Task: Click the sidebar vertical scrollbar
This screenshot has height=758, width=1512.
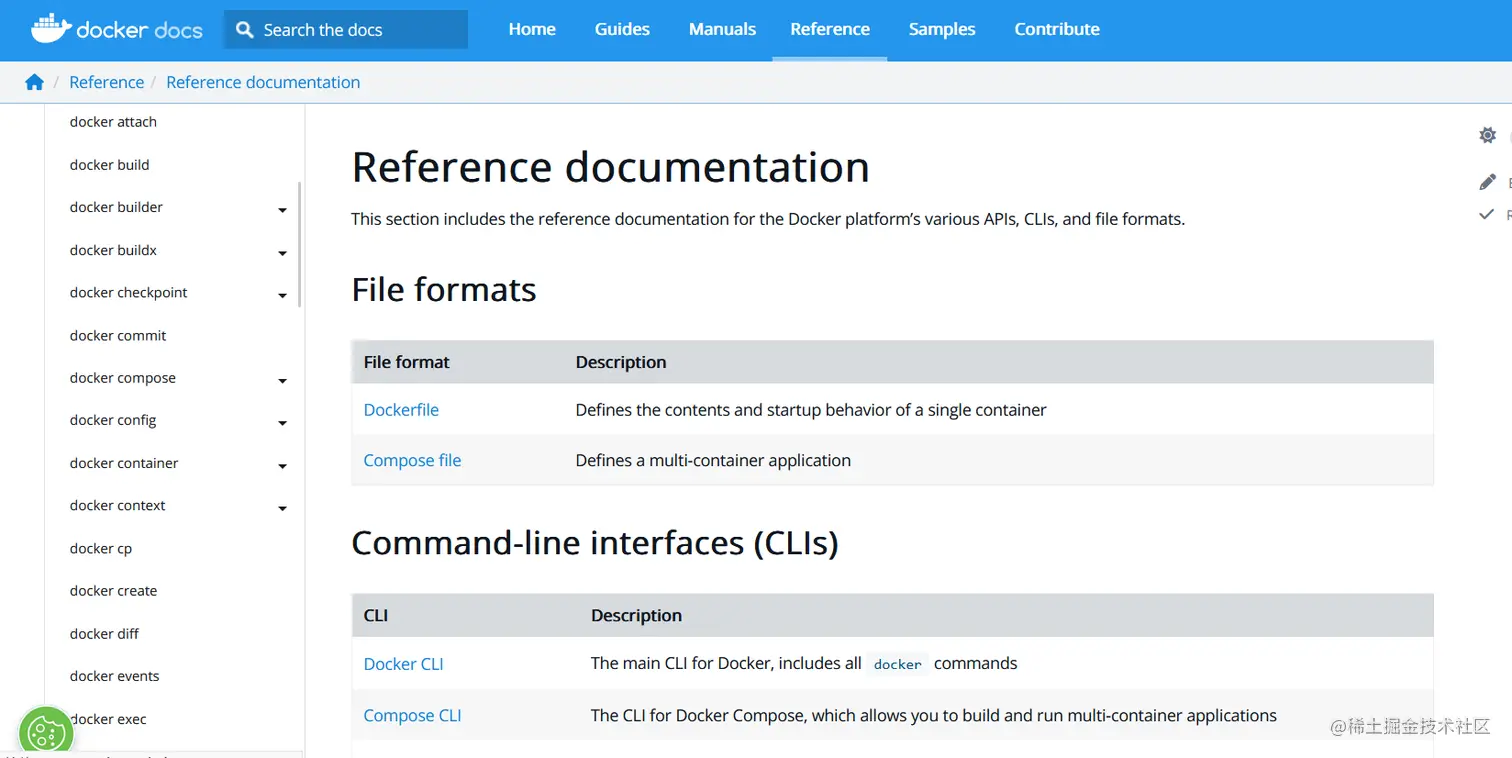Action: (x=300, y=244)
